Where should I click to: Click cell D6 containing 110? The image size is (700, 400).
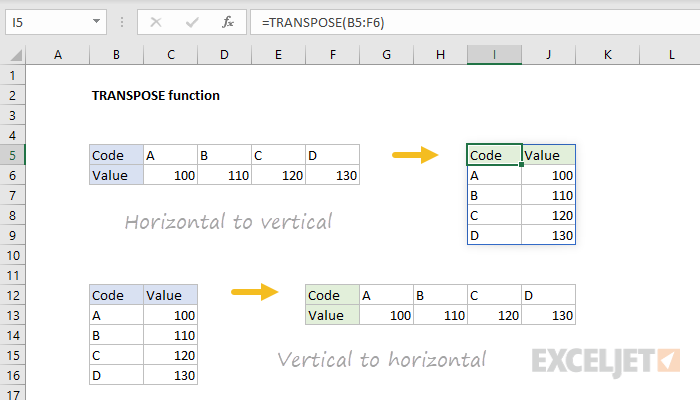point(225,175)
